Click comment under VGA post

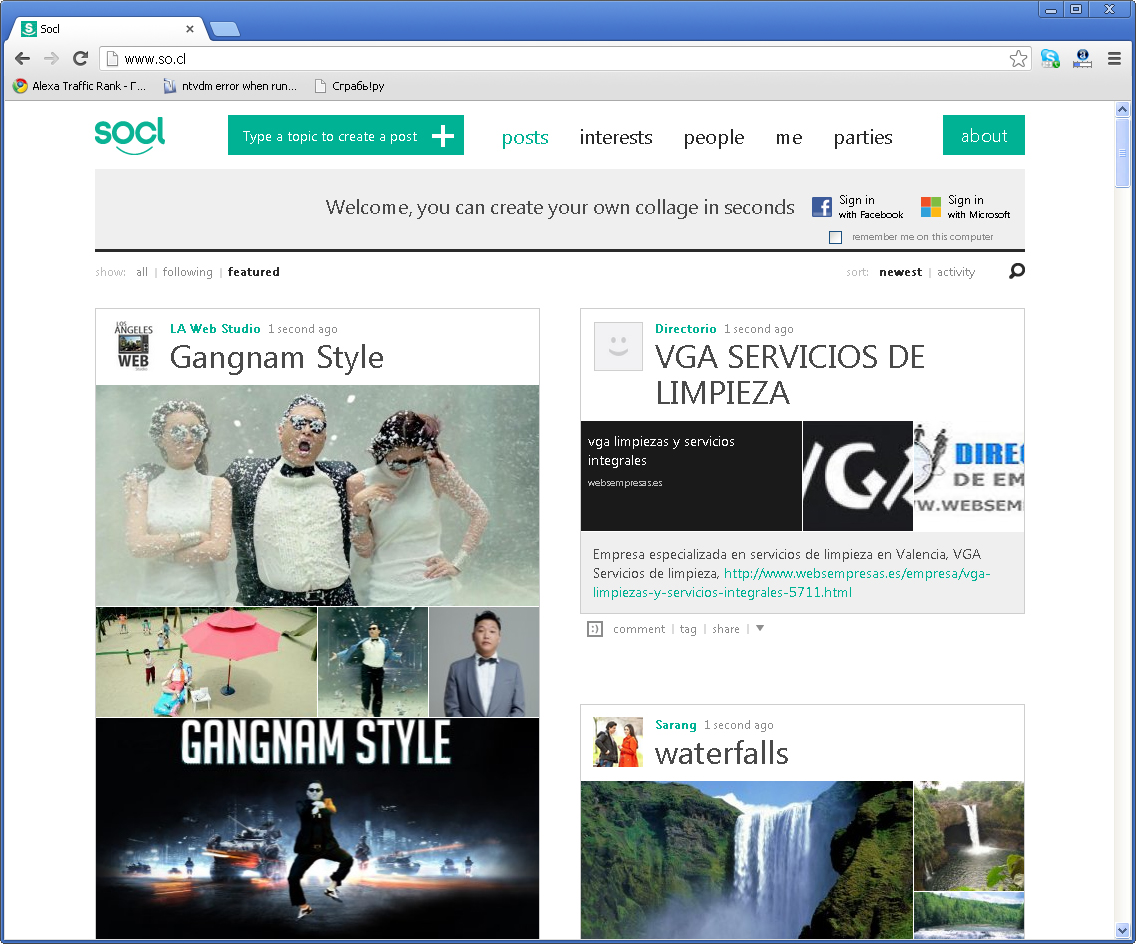[639, 629]
